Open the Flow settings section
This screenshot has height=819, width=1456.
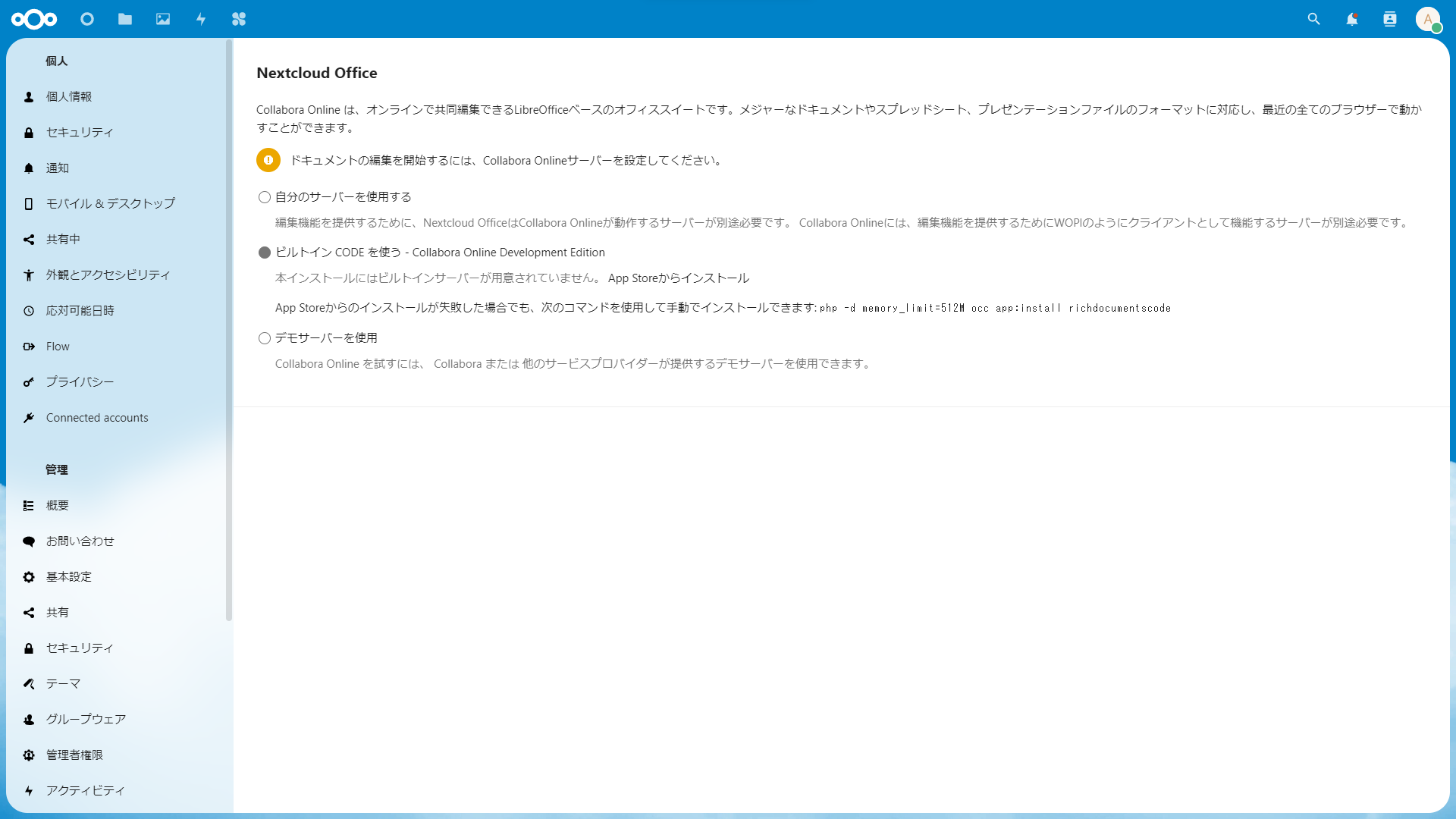(58, 347)
